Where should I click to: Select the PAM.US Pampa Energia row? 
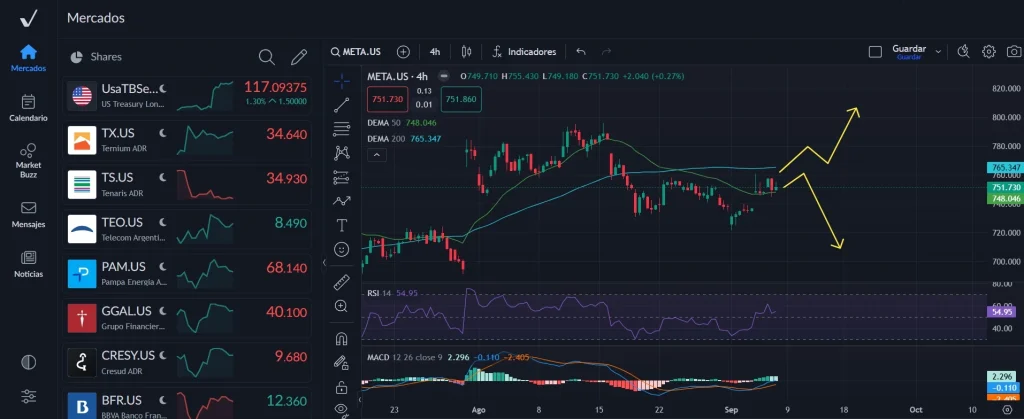pos(187,273)
